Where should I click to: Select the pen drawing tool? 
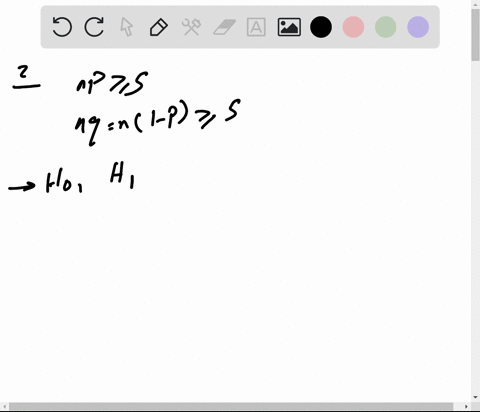pos(159,27)
